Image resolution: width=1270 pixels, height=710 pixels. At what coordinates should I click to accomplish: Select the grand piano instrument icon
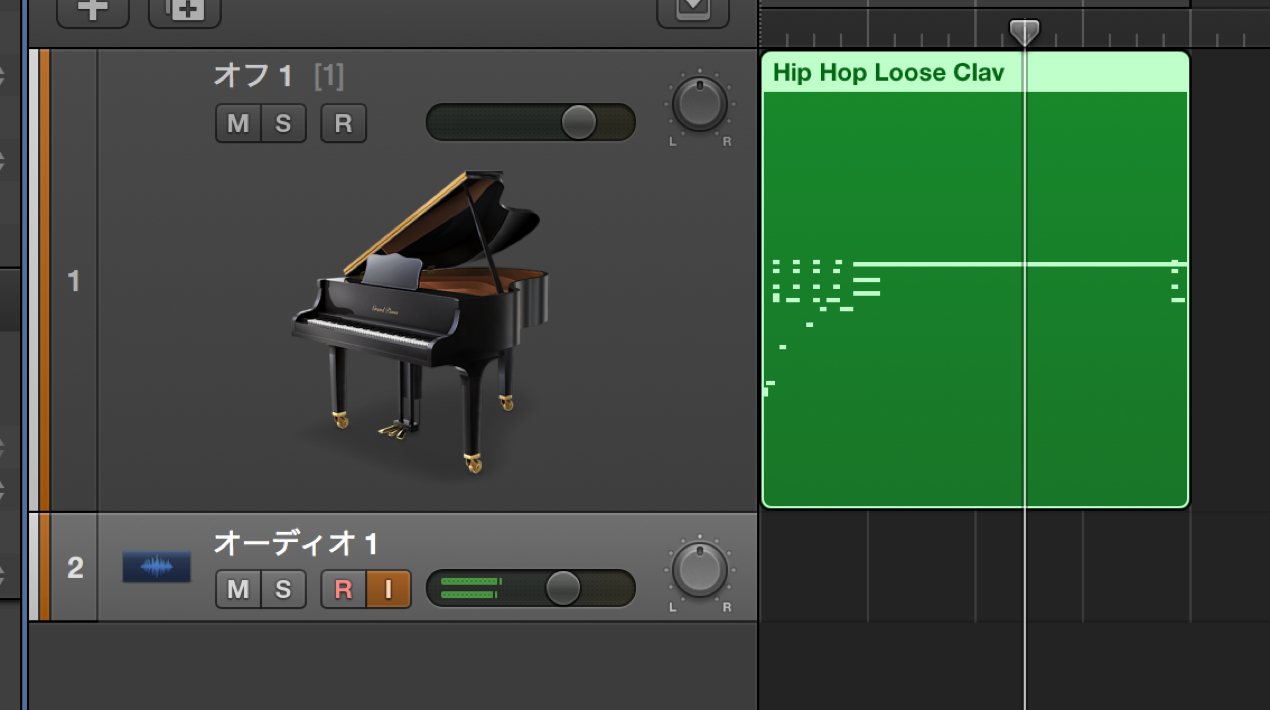[420, 320]
